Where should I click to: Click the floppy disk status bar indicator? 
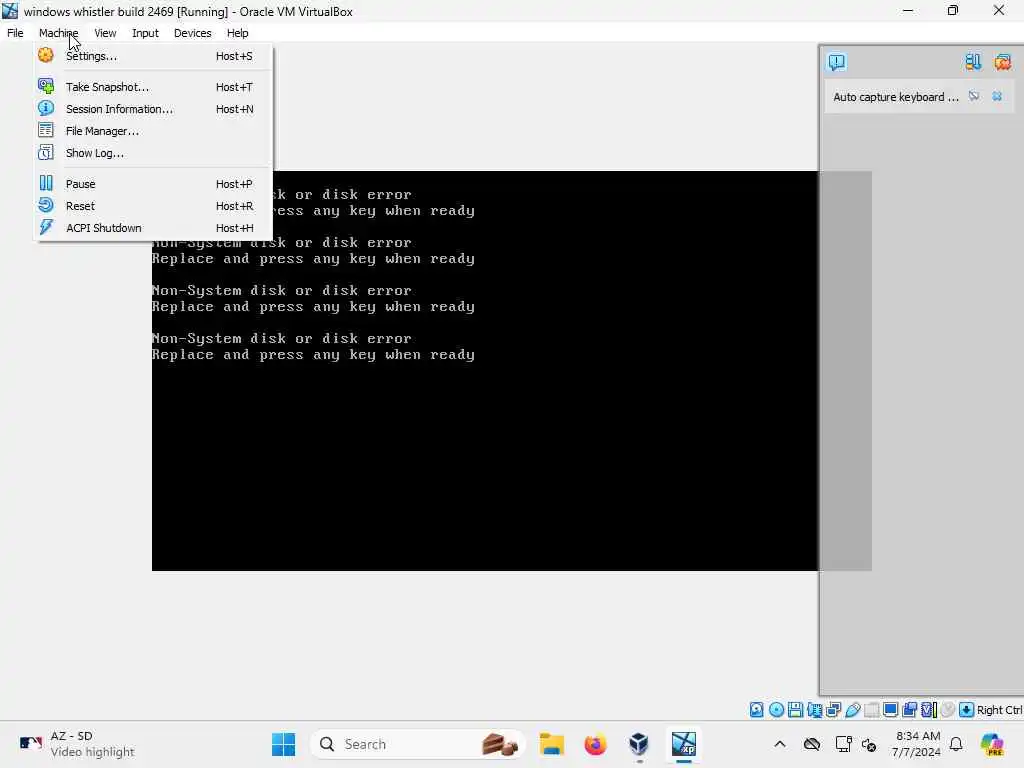795,710
